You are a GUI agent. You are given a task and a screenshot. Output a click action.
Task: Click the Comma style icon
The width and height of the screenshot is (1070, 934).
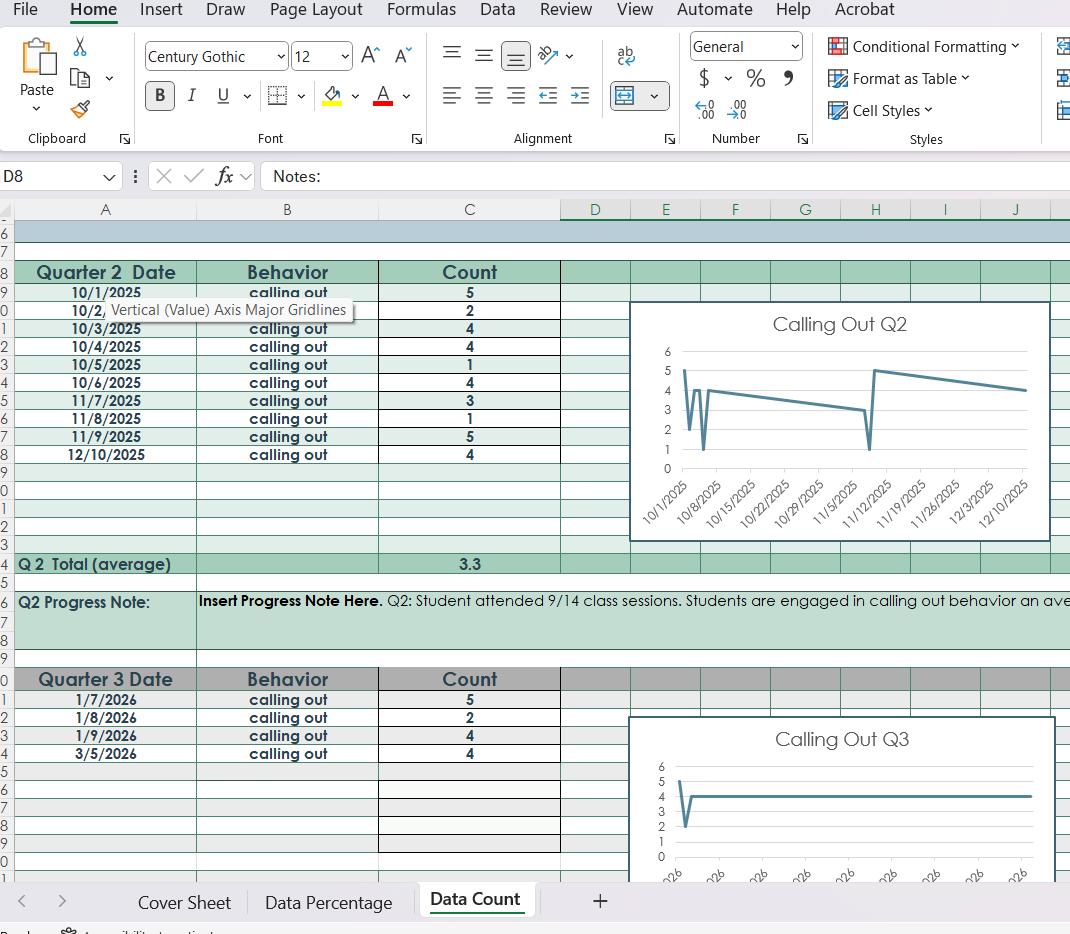point(789,78)
